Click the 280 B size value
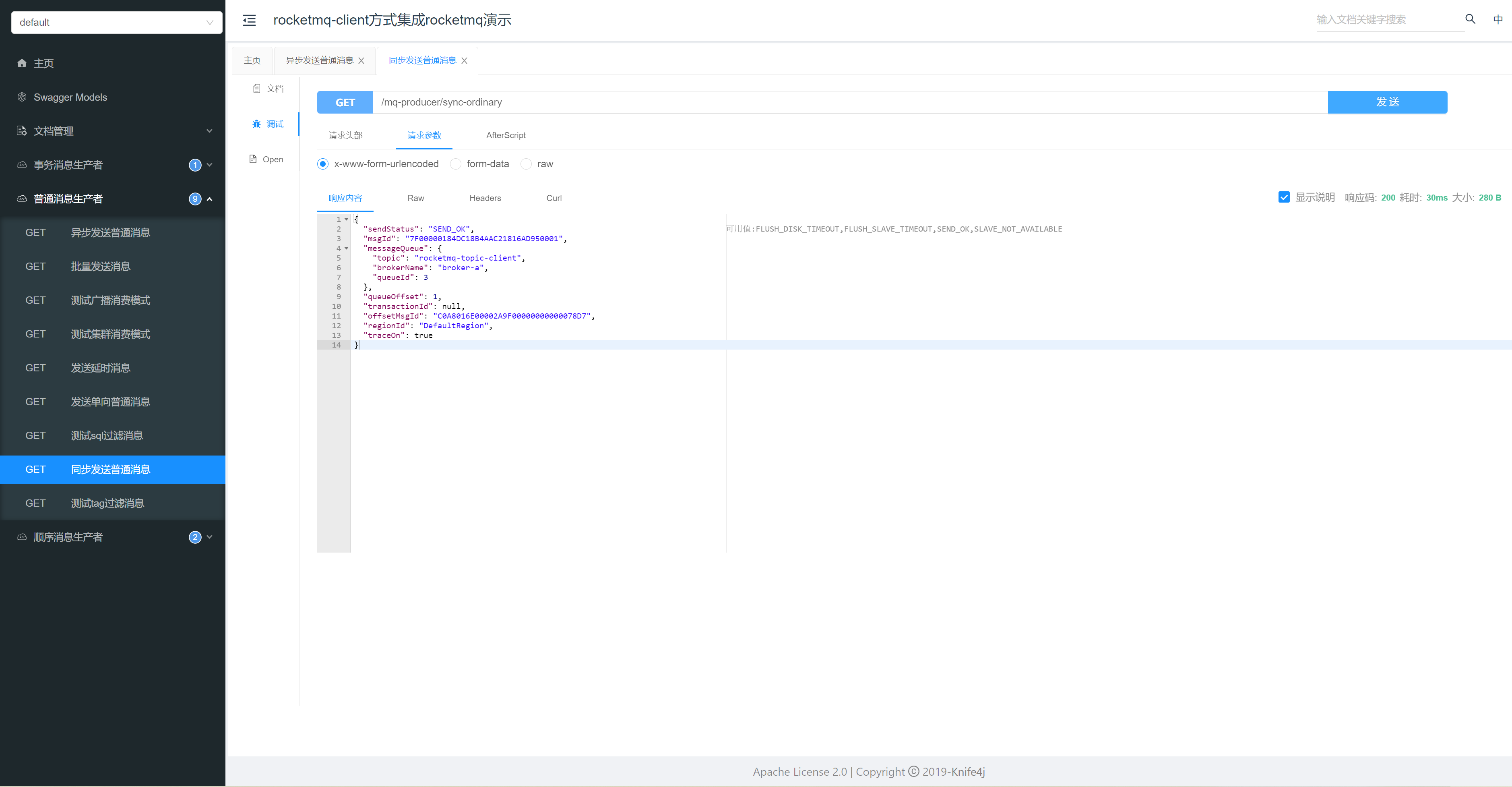 click(1490, 197)
